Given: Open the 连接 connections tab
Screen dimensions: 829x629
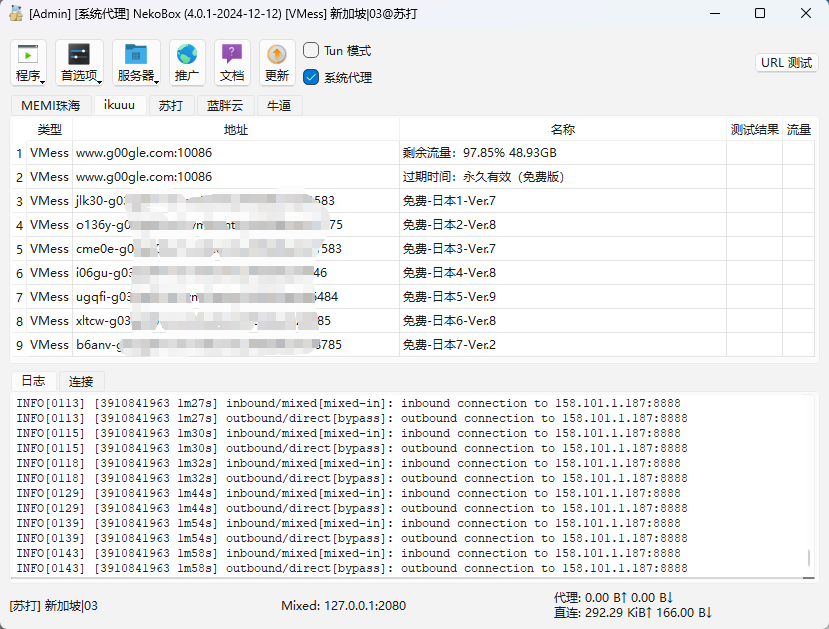Looking at the screenshot, I should pyautogui.click(x=81, y=381).
